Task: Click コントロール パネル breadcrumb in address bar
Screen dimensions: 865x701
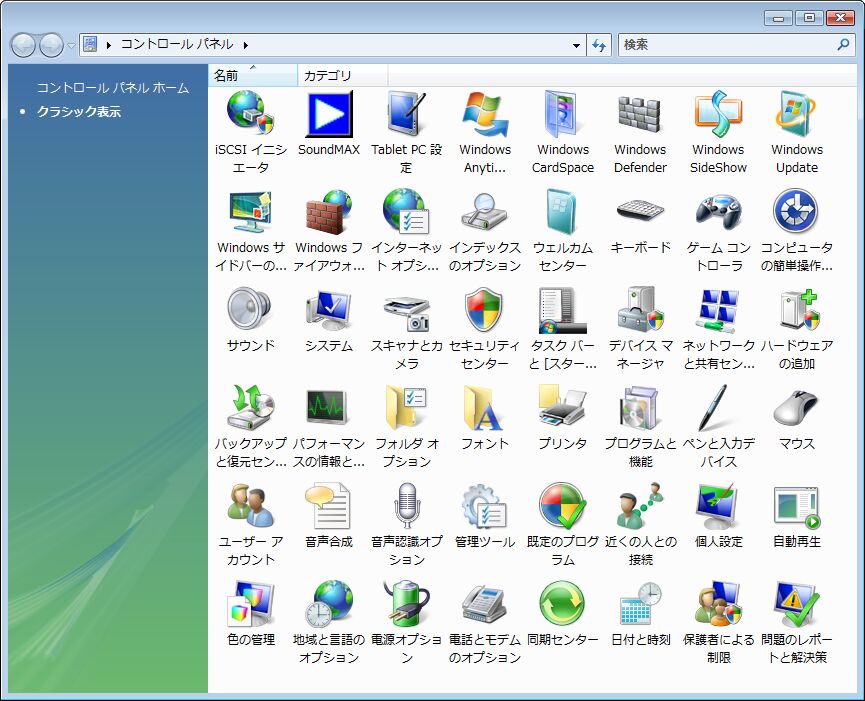Action: coord(177,45)
